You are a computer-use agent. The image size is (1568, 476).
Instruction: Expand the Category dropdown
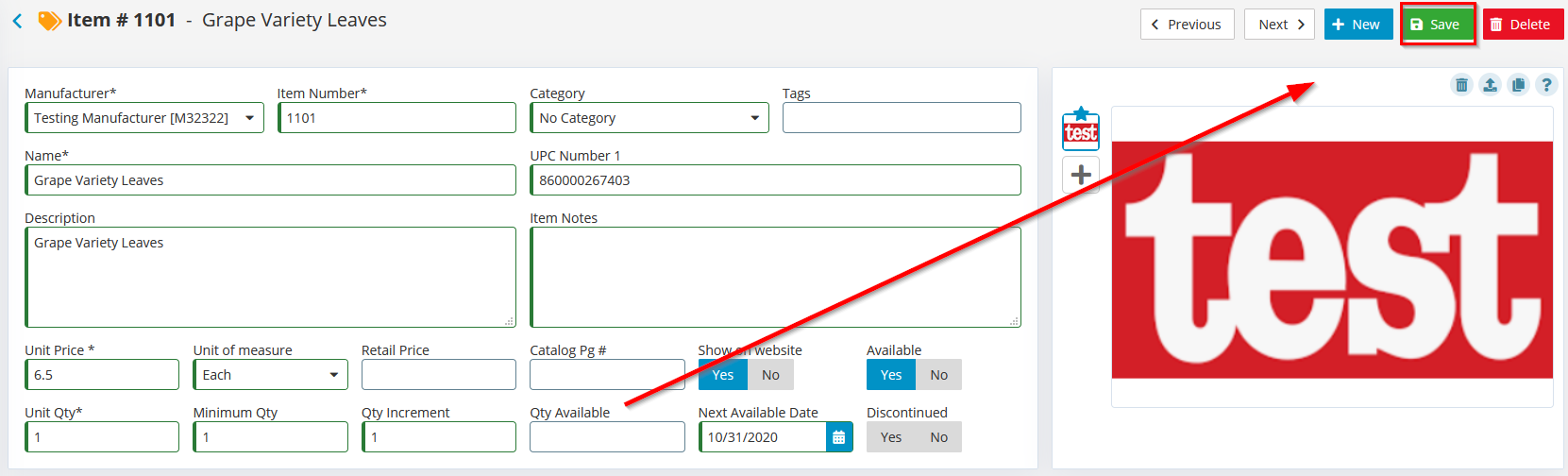(649, 118)
